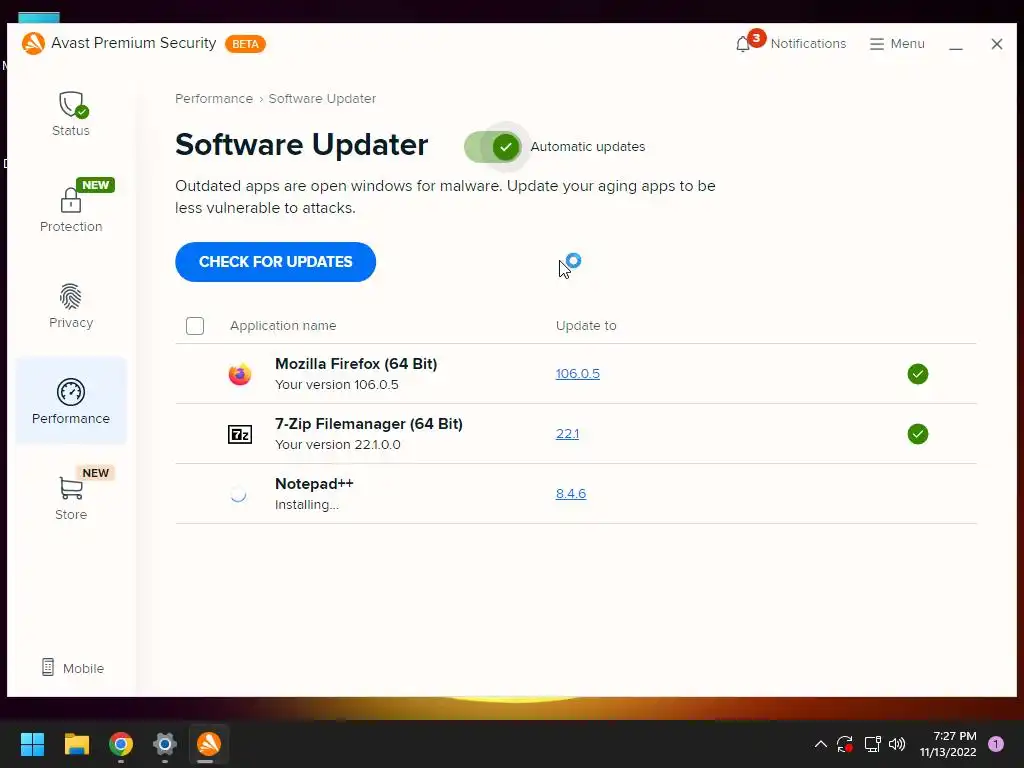Click the Mozilla Firefox app icon
Image resolution: width=1024 pixels, height=768 pixels.
coord(240,374)
